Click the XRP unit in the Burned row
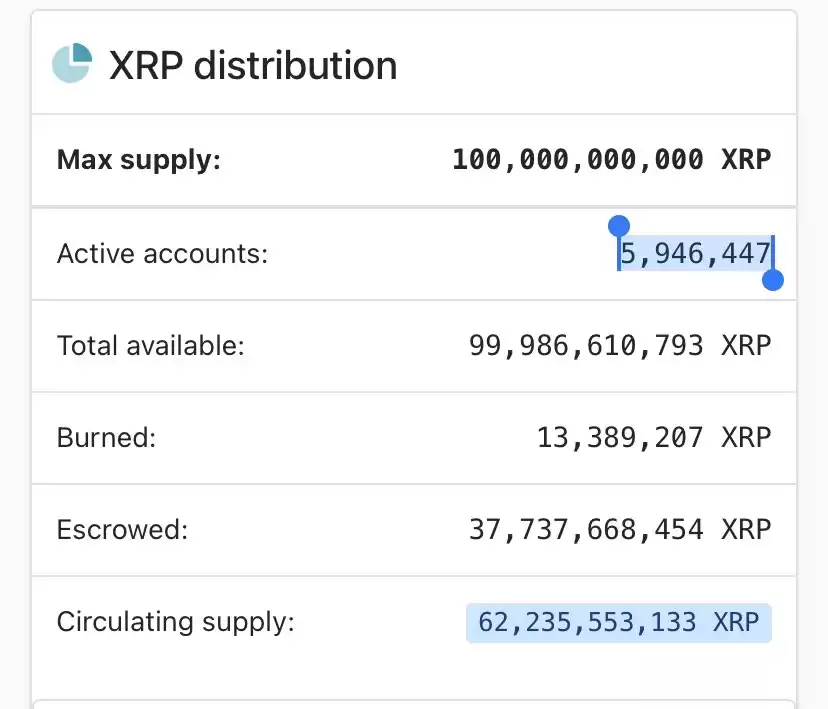Viewport: 828px width, 709px height. (x=746, y=438)
